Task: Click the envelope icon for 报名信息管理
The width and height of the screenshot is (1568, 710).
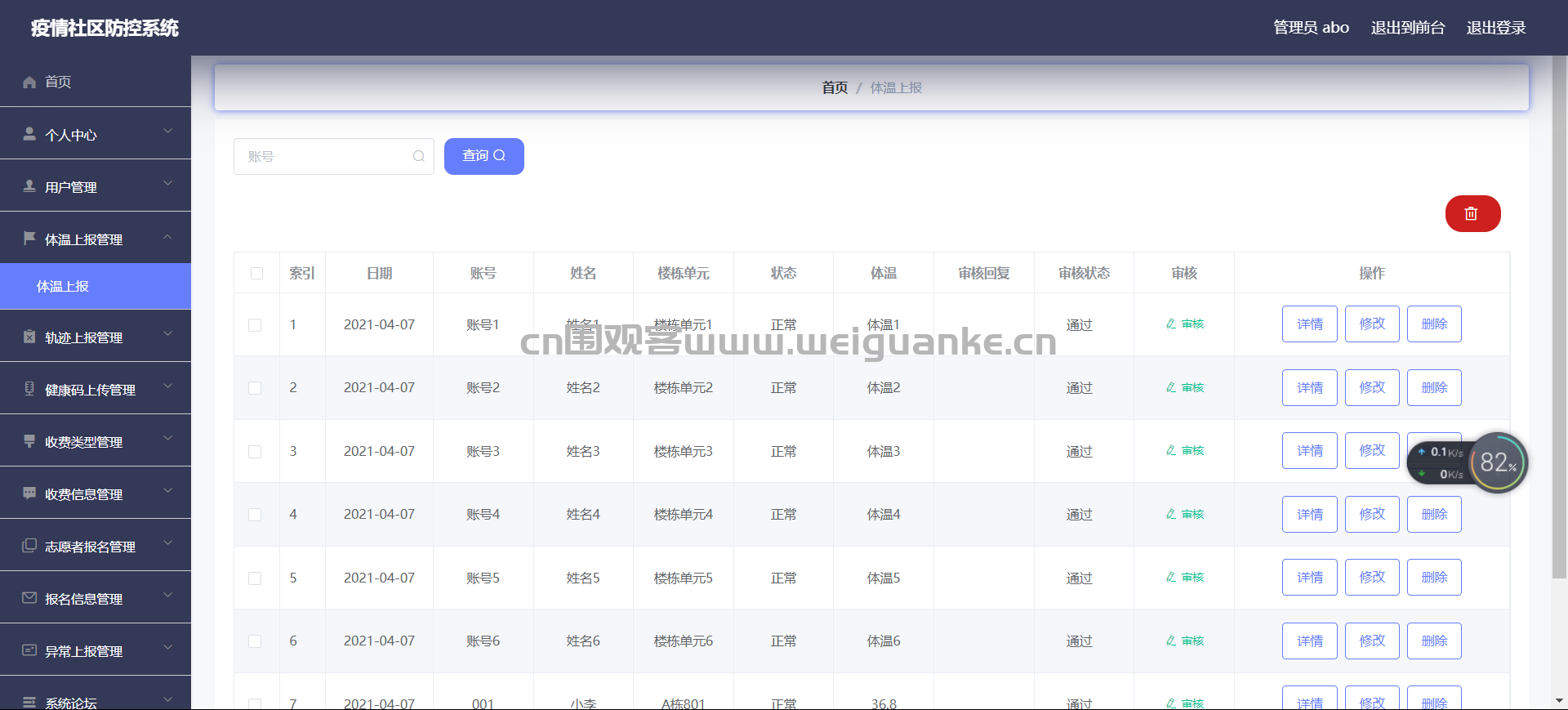Action: [29, 598]
